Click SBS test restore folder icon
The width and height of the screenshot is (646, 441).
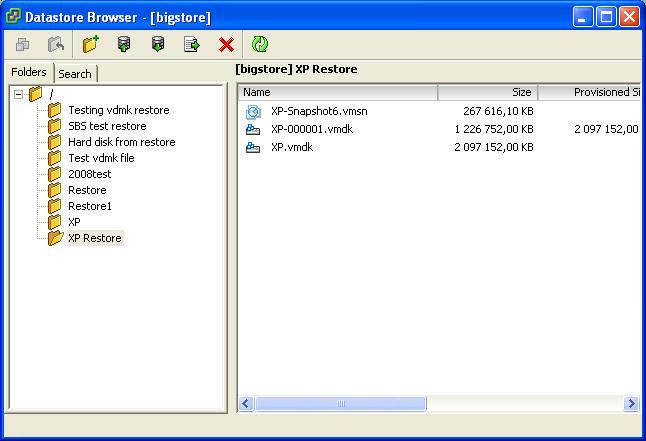tap(54, 126)
